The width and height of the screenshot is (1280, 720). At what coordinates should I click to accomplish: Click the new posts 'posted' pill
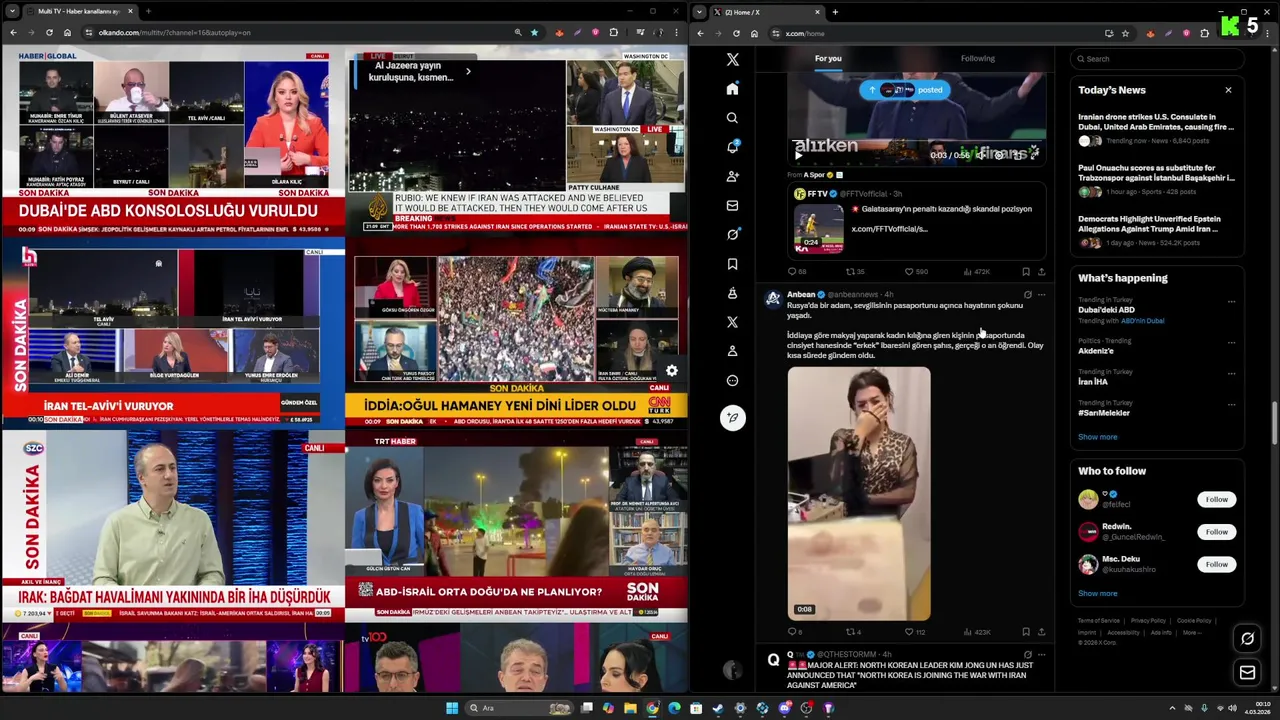(905, 90)
